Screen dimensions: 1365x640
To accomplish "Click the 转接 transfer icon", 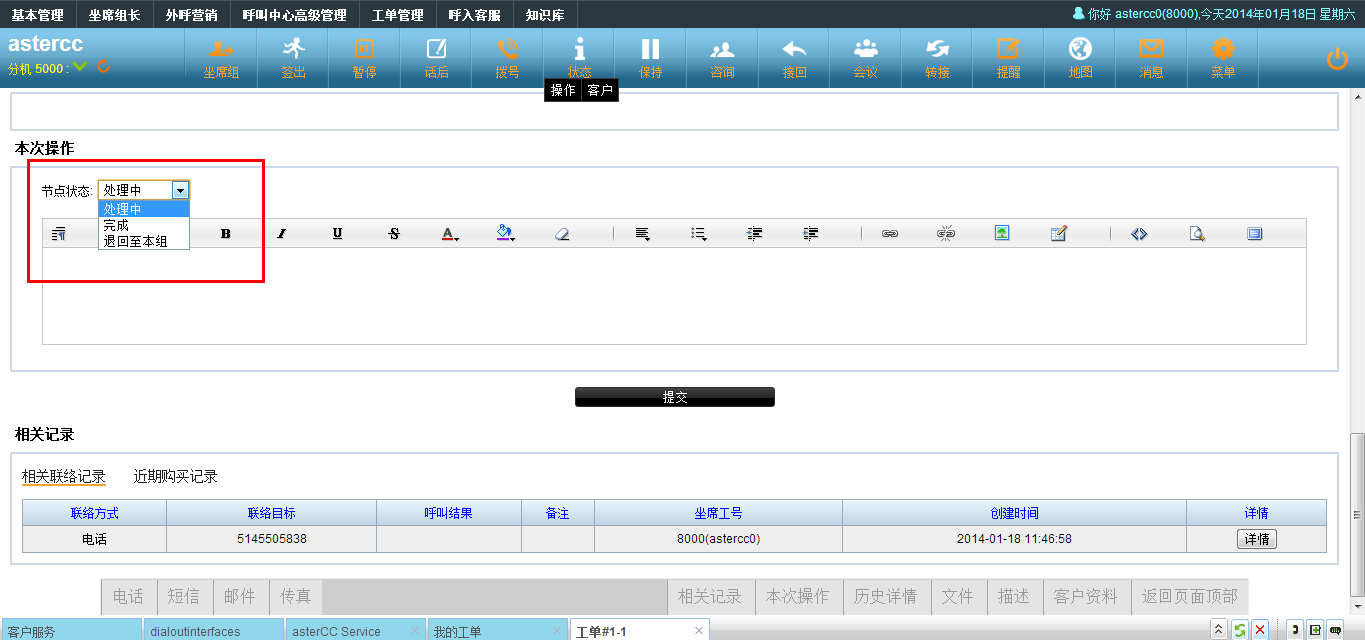I will coord(937,57).
